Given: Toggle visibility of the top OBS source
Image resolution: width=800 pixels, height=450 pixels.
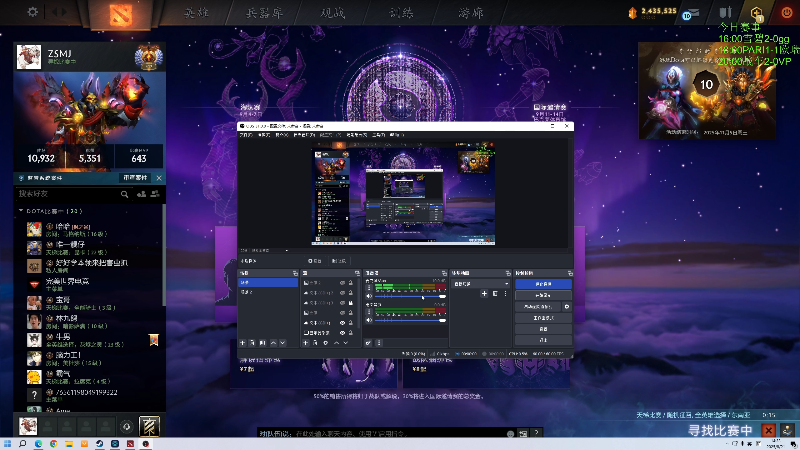Looking at the screenshot, I should 342,283.
